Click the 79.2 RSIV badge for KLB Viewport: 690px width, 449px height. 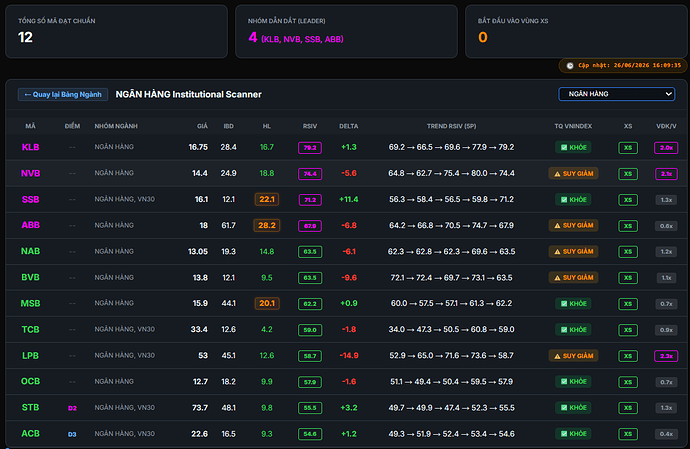pyautogui.click(x=310, y=147)
